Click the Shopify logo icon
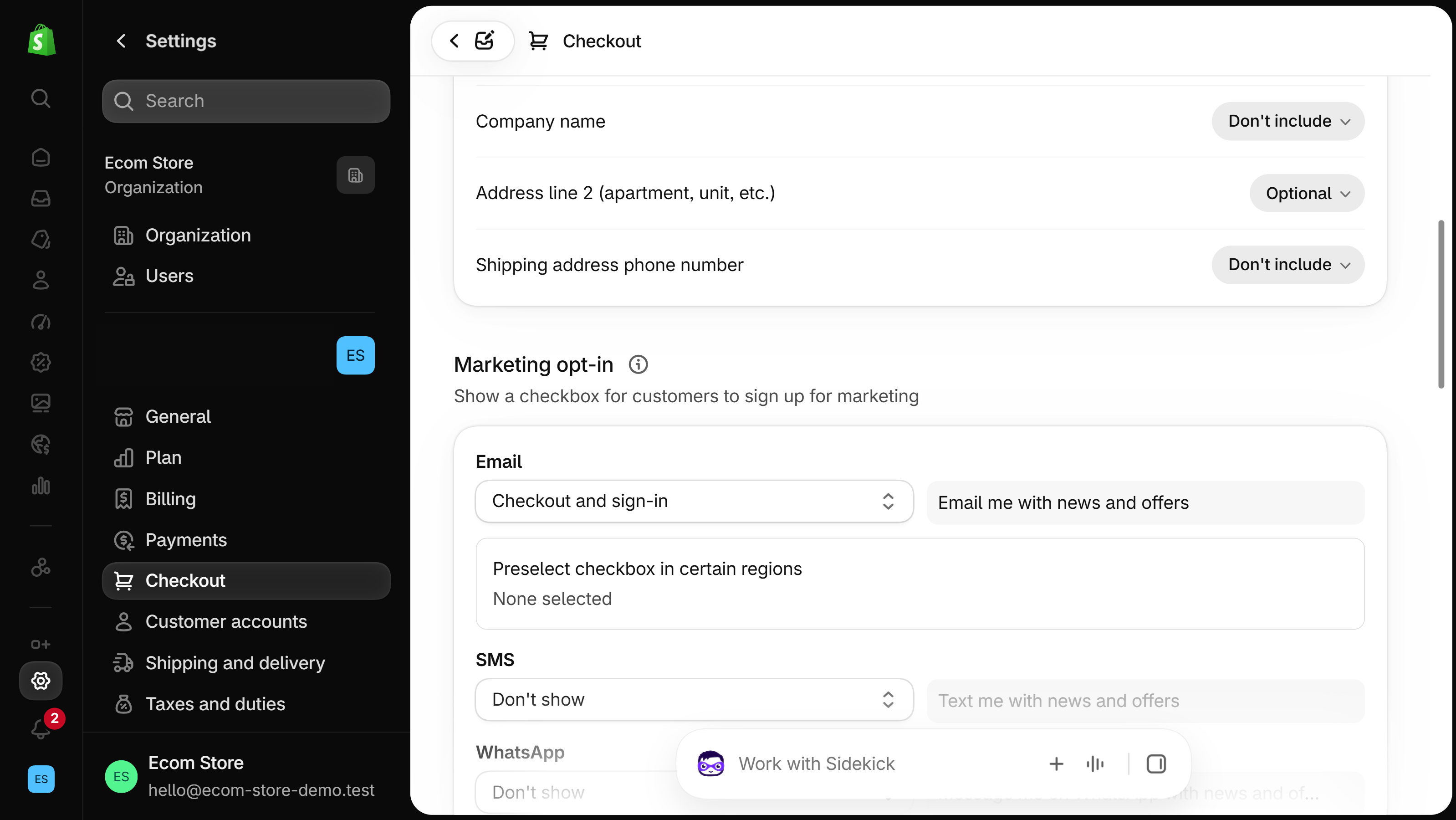The width and height of the screenshot is (1456, 820). click(41, 40)
